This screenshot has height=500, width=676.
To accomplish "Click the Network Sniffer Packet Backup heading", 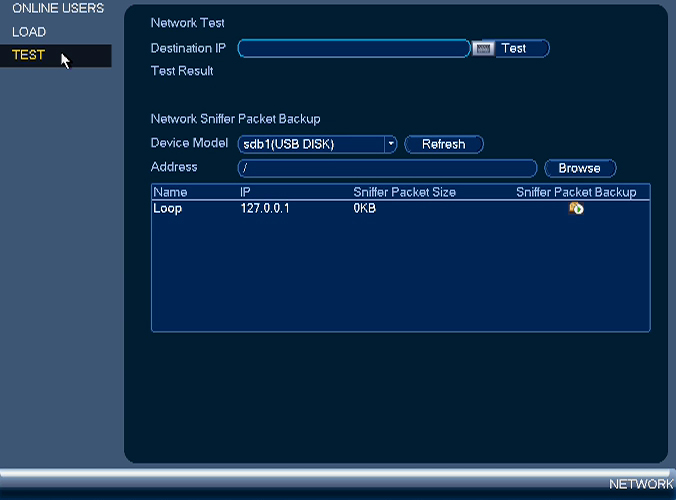I will (235, 119).
